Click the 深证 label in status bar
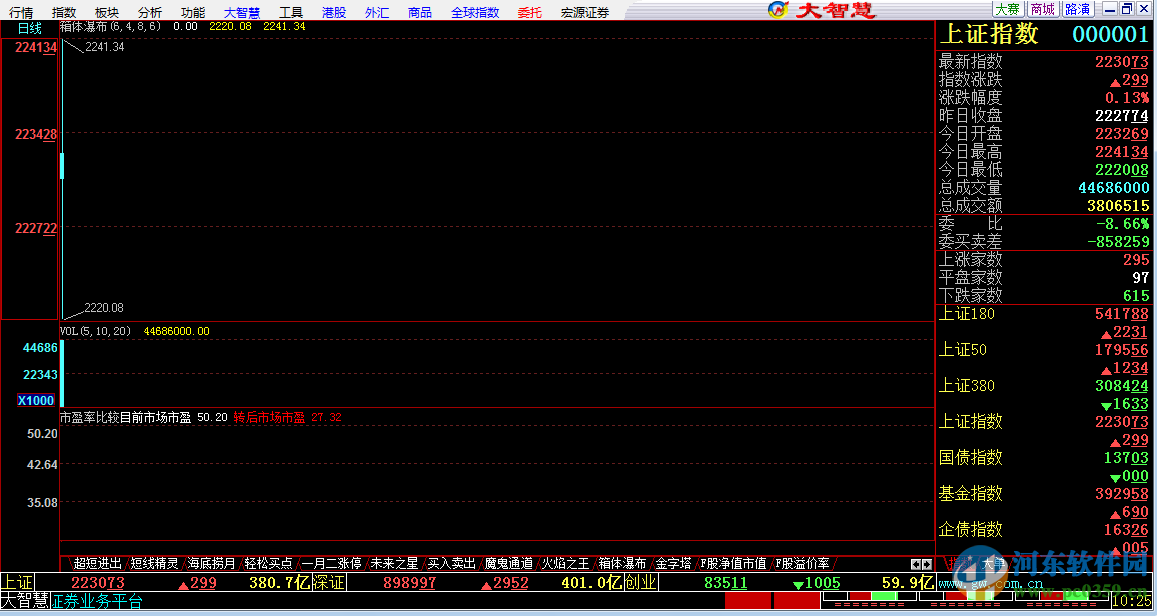This screenshot has width=1157, height=616. coord(329,582)
